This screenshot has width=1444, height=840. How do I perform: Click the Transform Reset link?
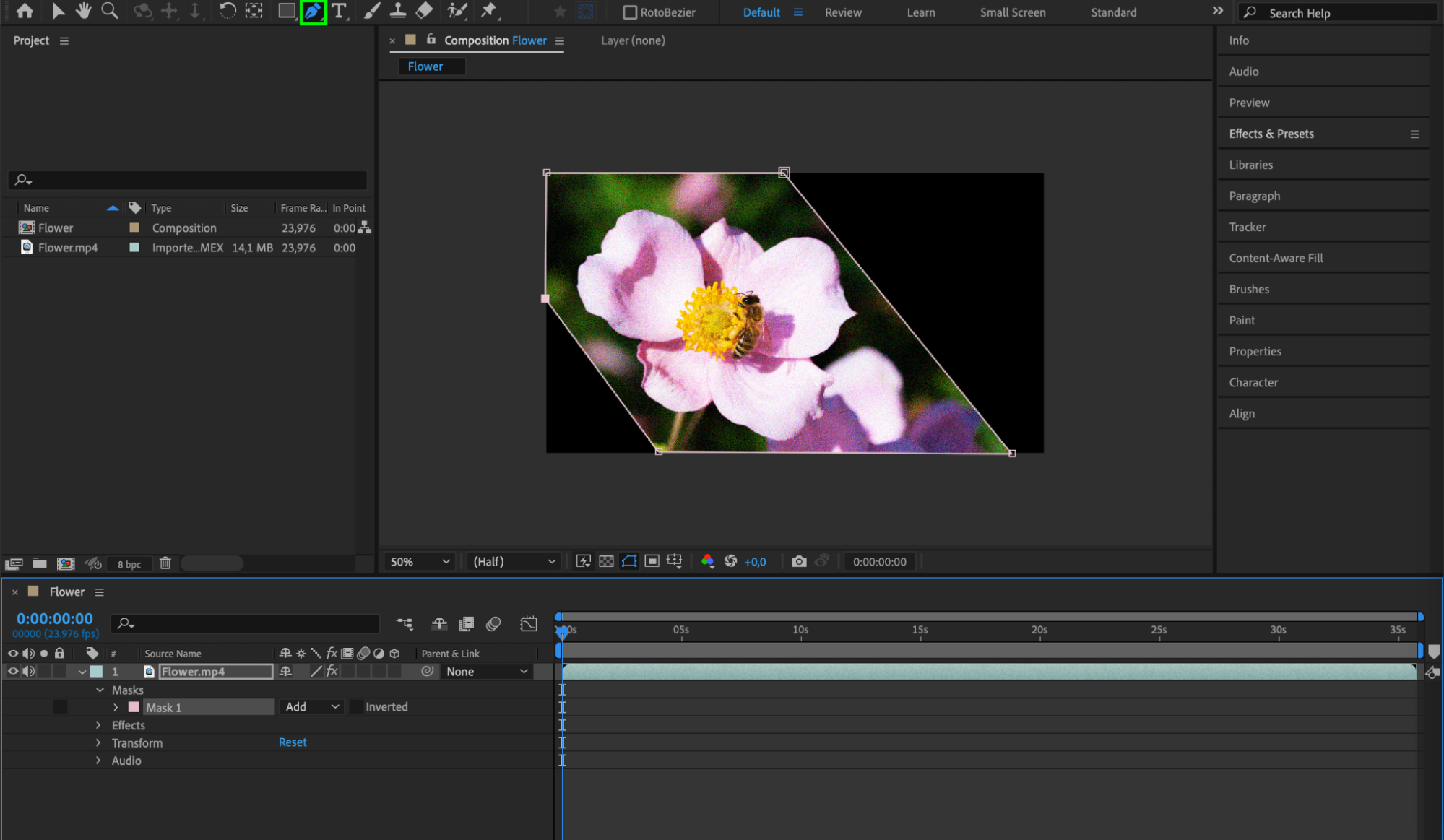[293, 742]
